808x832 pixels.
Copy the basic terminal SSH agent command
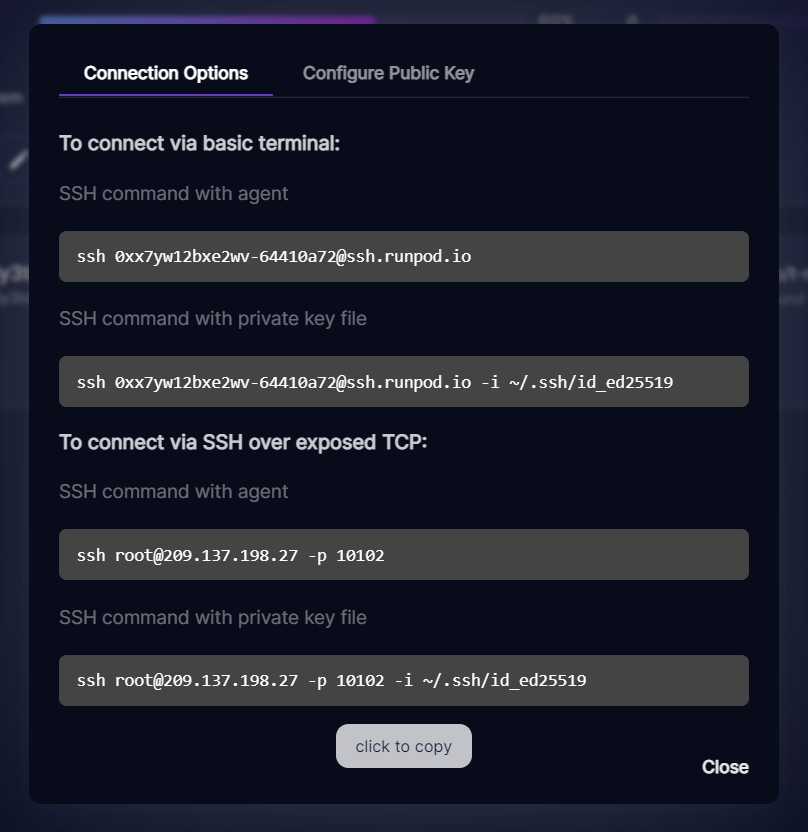click(403, 256)
